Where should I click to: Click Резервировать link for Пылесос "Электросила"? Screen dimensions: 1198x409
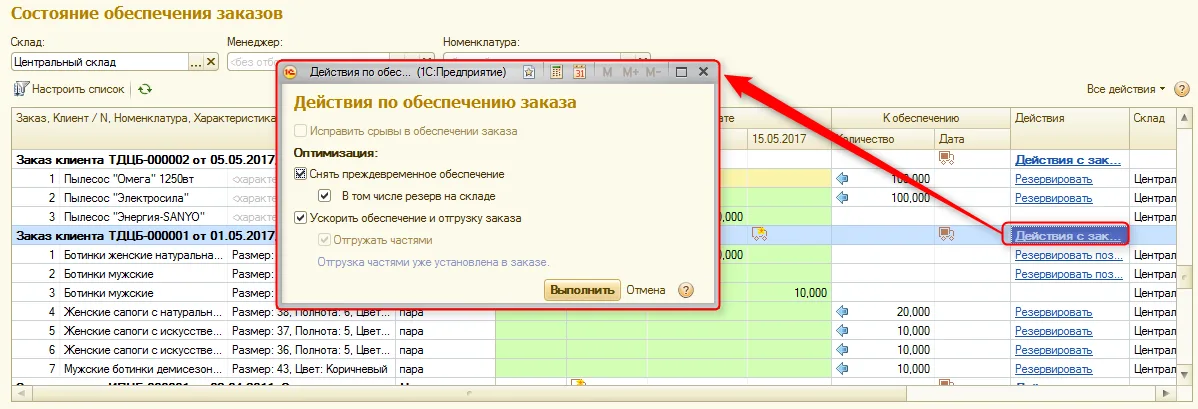[1054, 197]
